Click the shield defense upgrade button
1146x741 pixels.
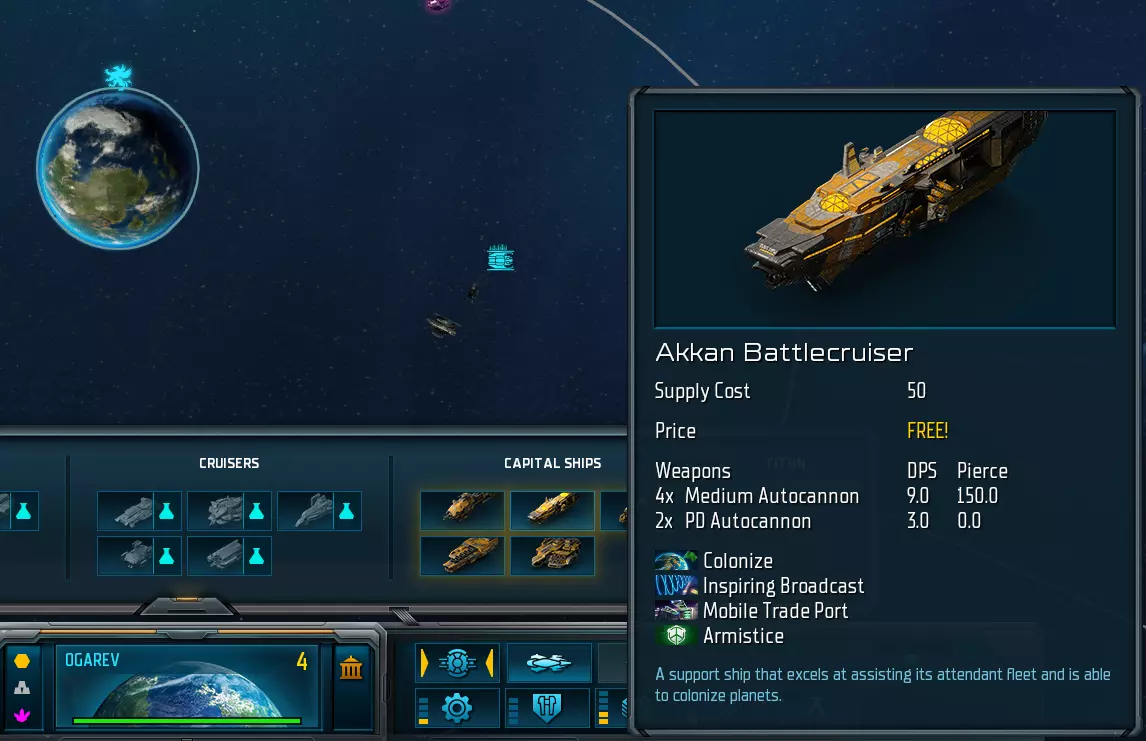coord(547,708)
